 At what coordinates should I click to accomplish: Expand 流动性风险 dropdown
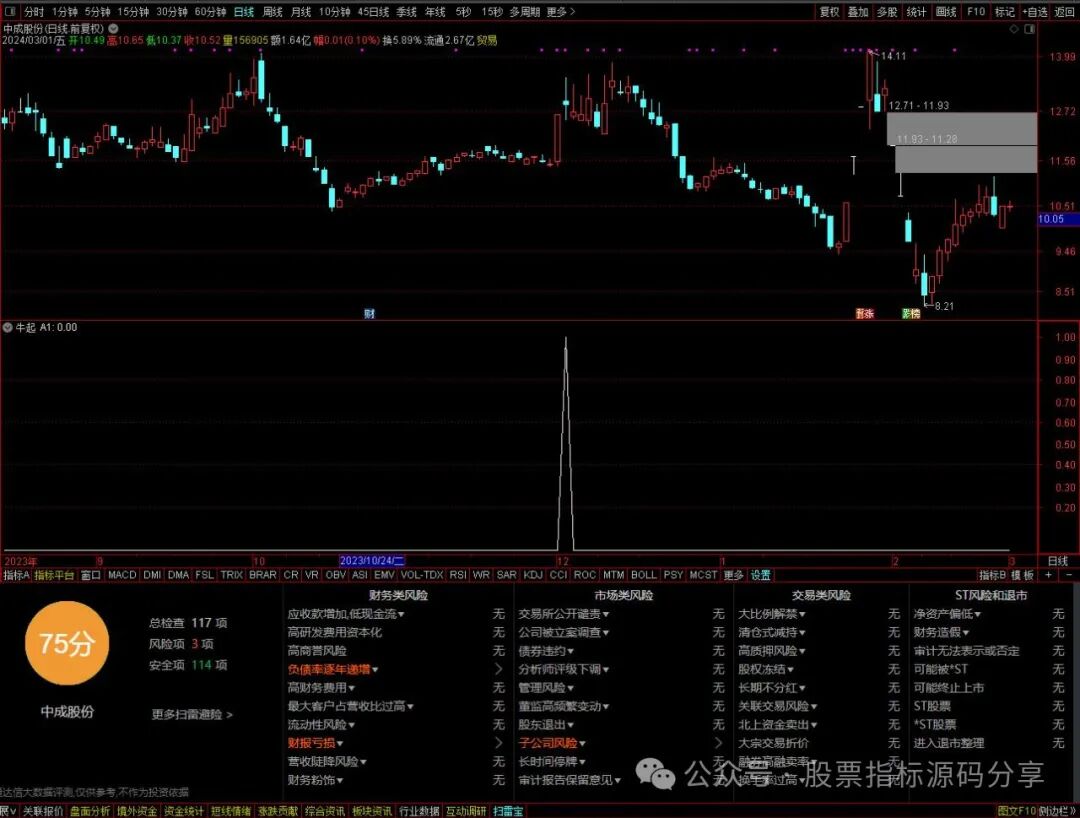351,725
